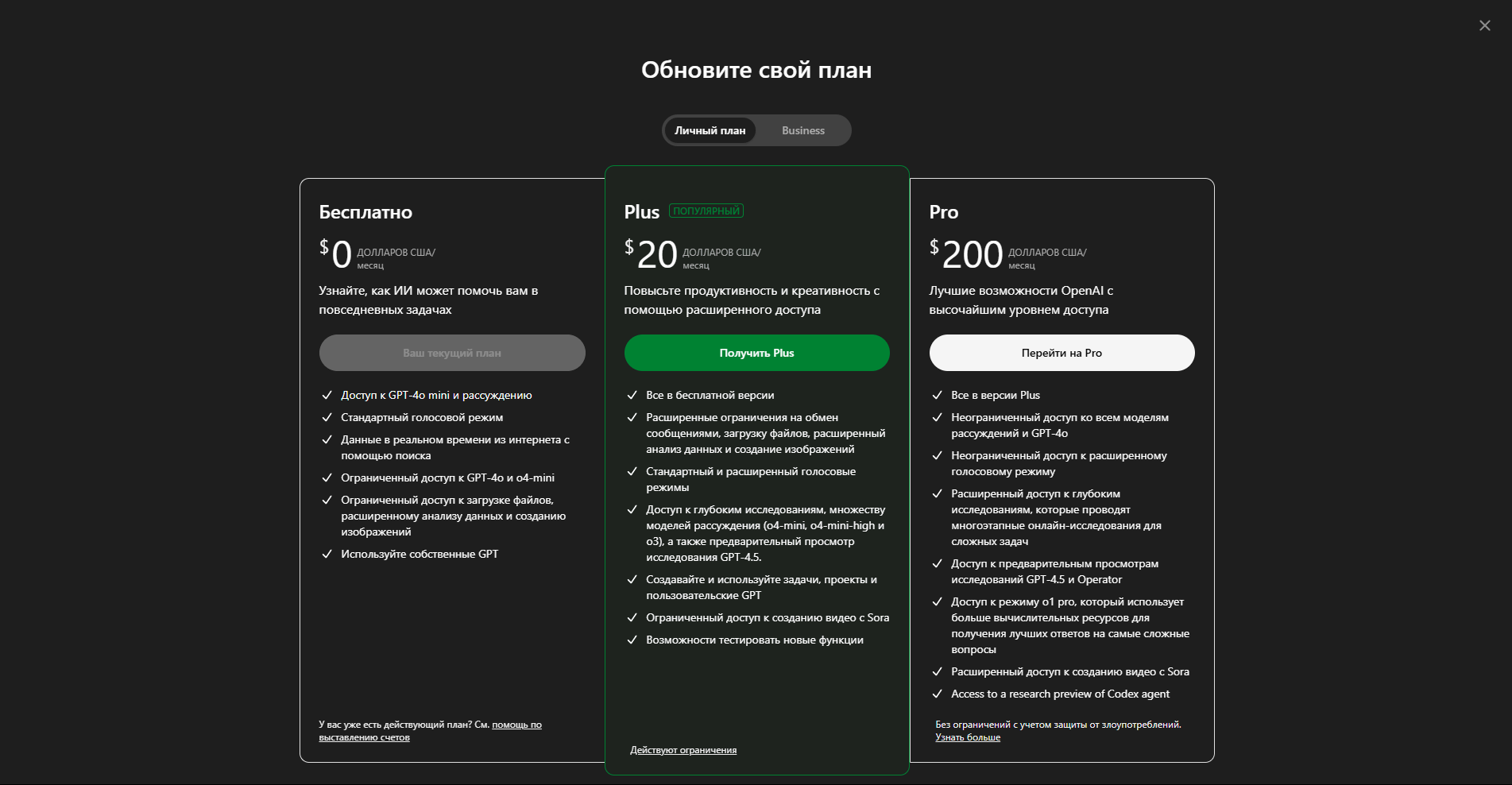Click text Ограниченный доступ к GPT-4o и o4-mini
This screenshot has width=1512, height=785.
(x=447, y=478)
